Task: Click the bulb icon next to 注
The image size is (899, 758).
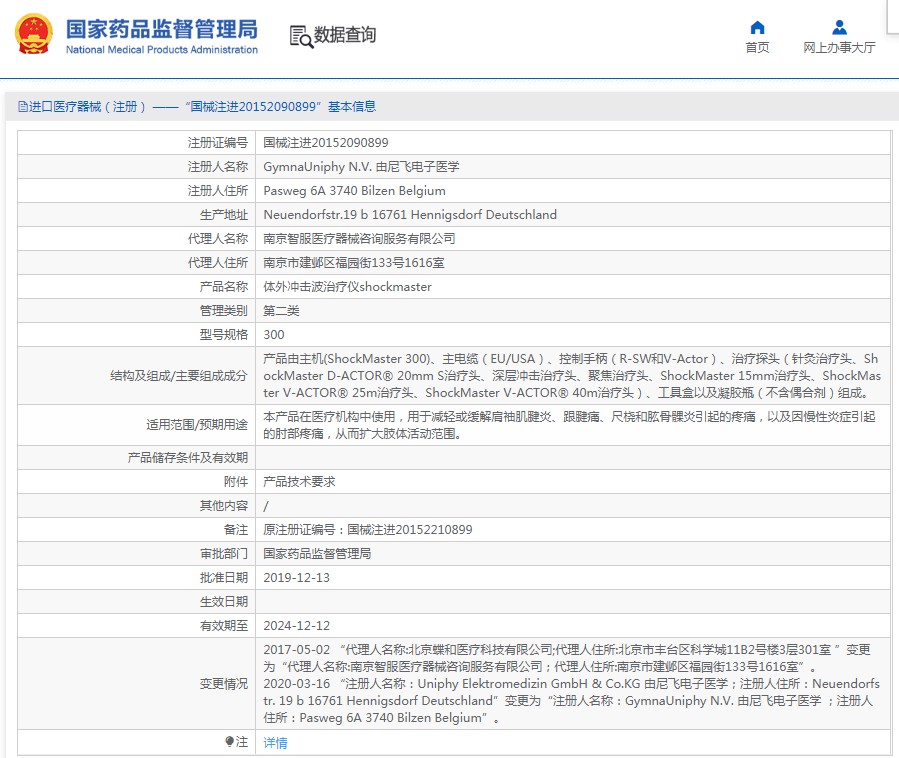Action: 229,741
